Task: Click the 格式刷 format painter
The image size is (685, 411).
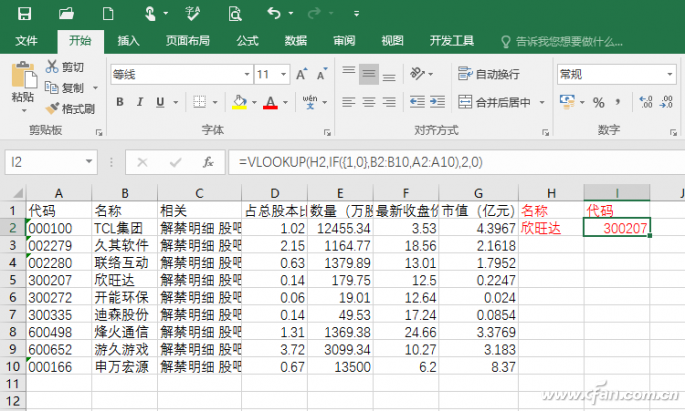Action: tap(70, 109)
